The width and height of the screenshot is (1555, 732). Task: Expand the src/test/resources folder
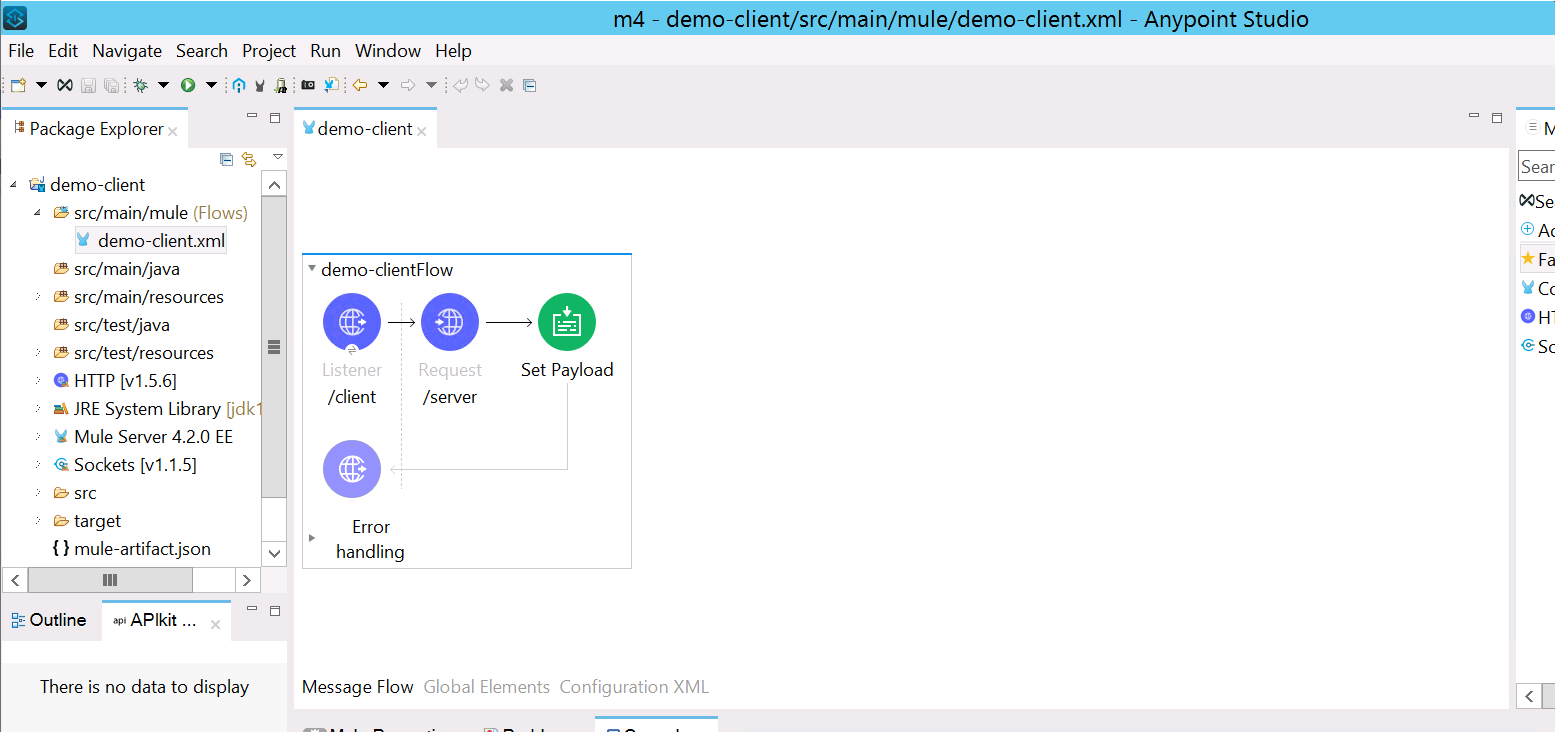pos(38,353)
